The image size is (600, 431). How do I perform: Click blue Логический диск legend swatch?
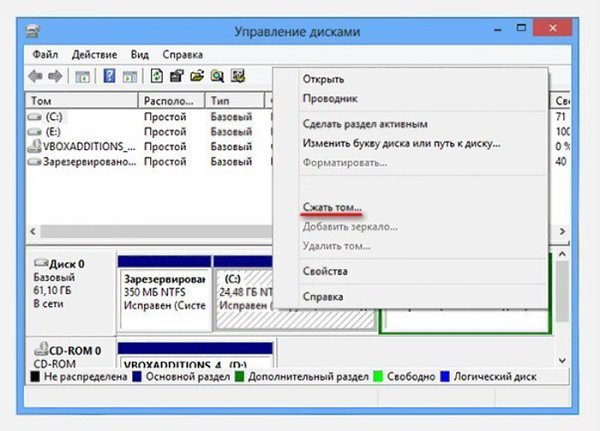(x=444, y=377)
